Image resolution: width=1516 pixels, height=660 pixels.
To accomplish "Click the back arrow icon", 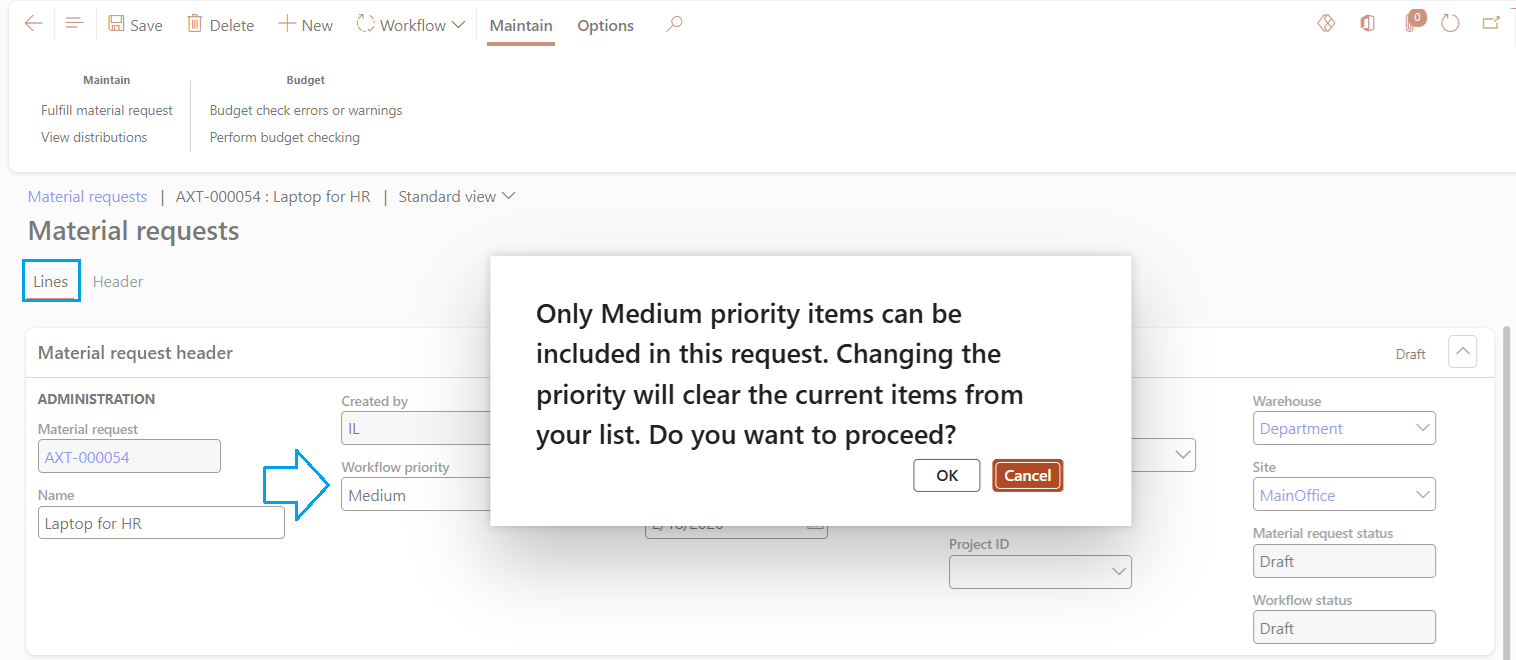I will point(34,24).
